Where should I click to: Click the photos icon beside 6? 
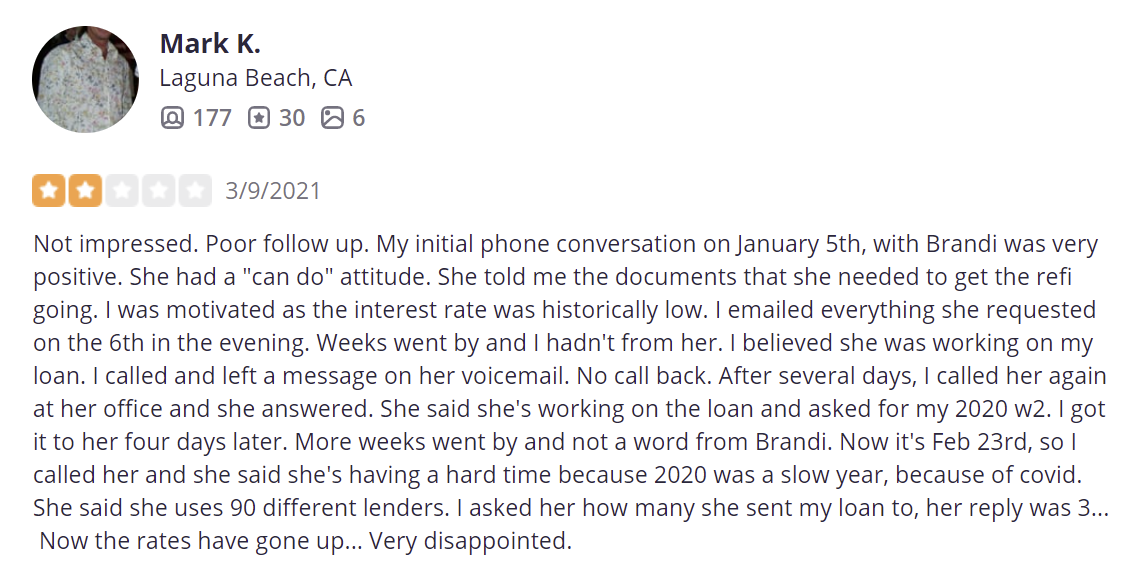[332, 118]
